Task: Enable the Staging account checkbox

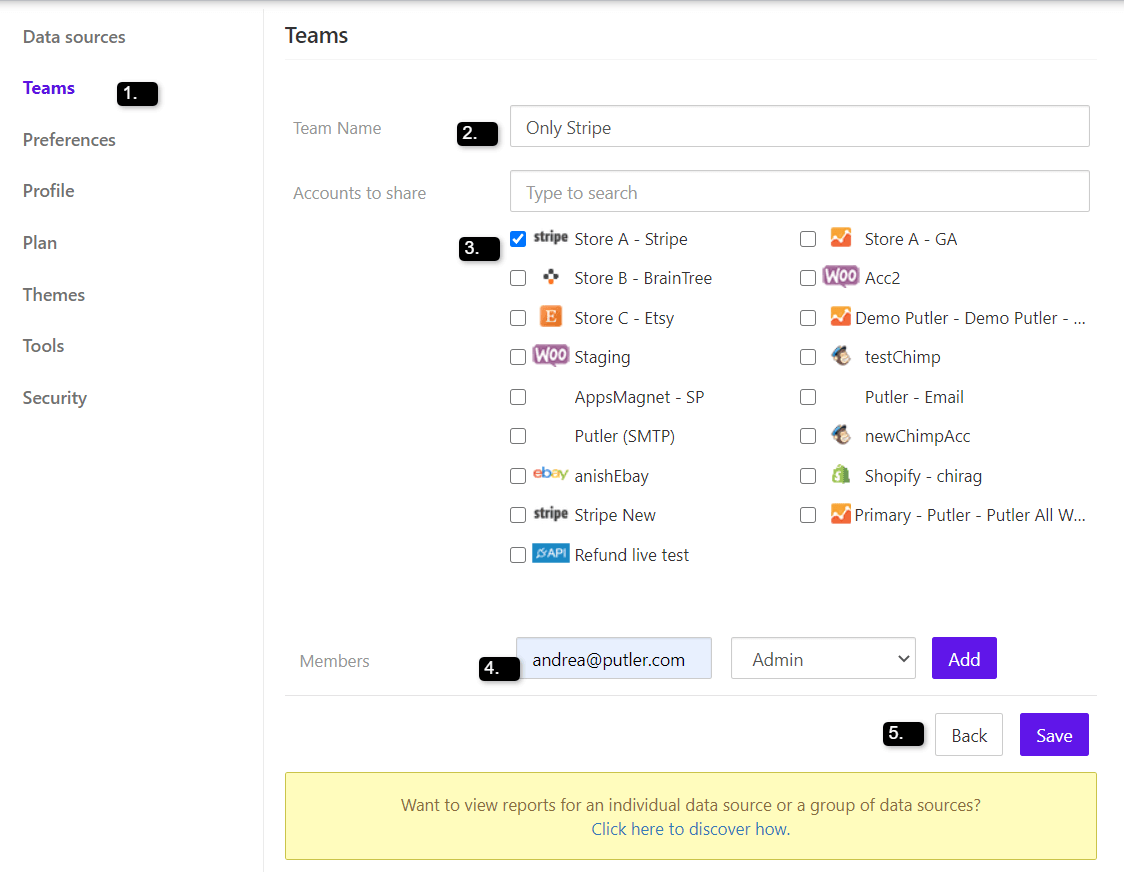Action: 518,357
